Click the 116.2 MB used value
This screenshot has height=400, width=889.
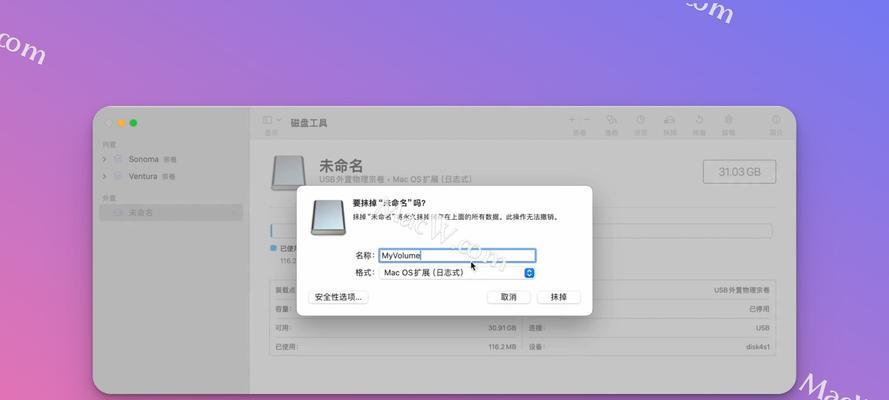coord(502,347)
